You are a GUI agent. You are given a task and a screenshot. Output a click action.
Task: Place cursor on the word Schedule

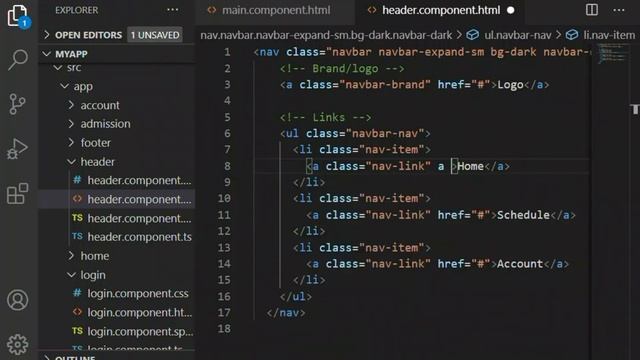[523, 215]
